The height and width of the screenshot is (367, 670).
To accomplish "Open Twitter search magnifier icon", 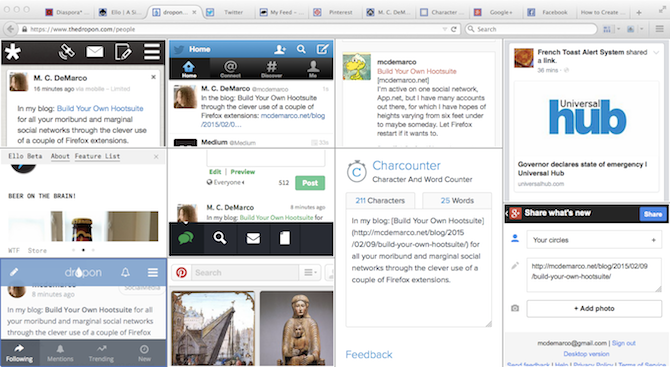I will coord(301,50).
